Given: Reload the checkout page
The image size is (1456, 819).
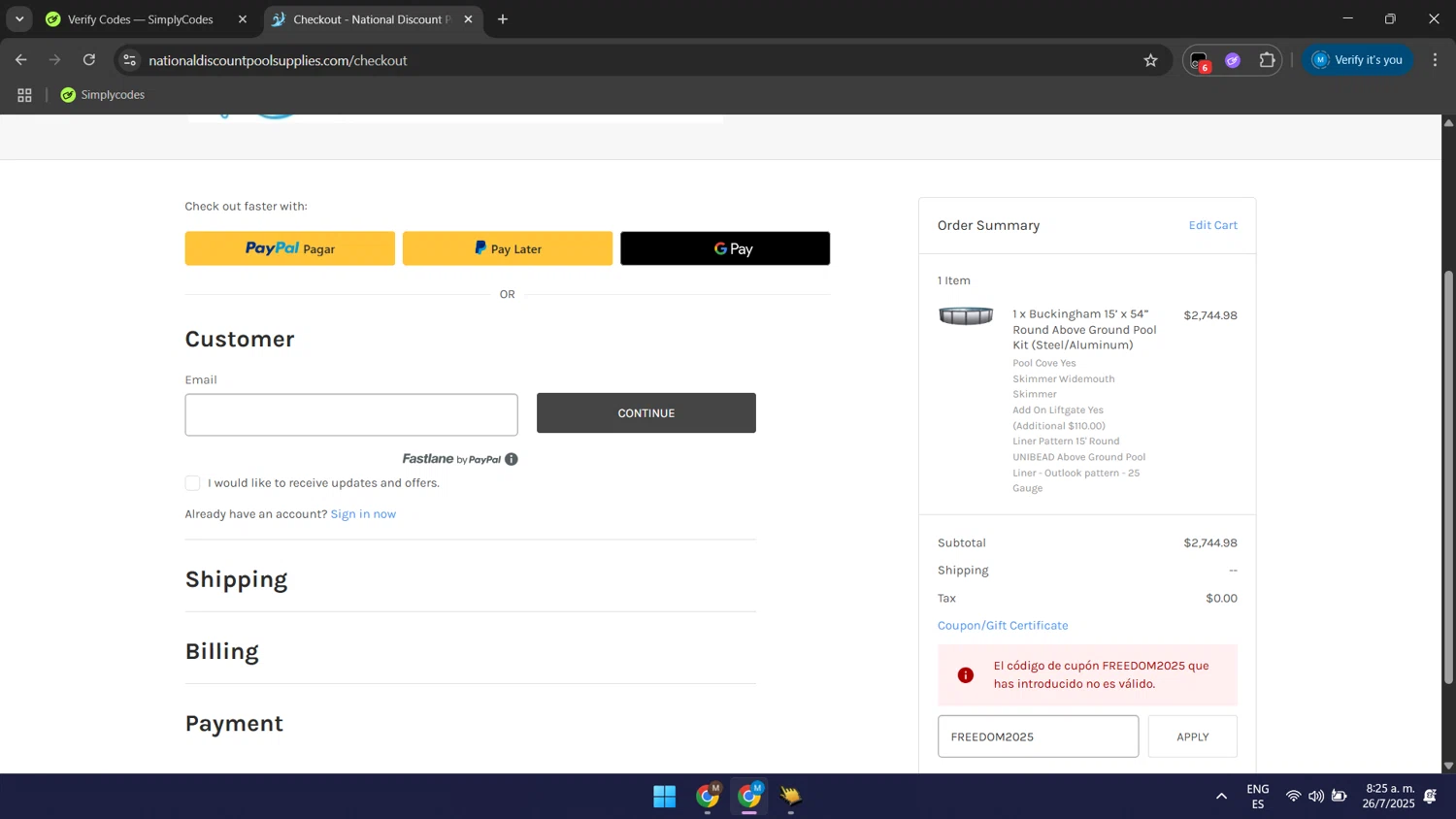Looking at the screenshot, I should tap(88, 60).
